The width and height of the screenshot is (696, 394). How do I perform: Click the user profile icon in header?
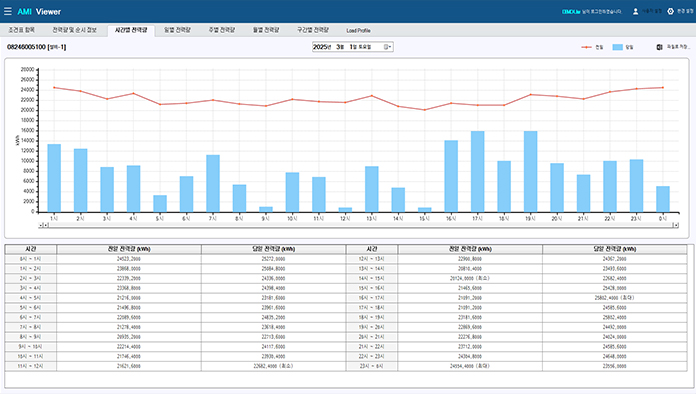tap(635, 12)
